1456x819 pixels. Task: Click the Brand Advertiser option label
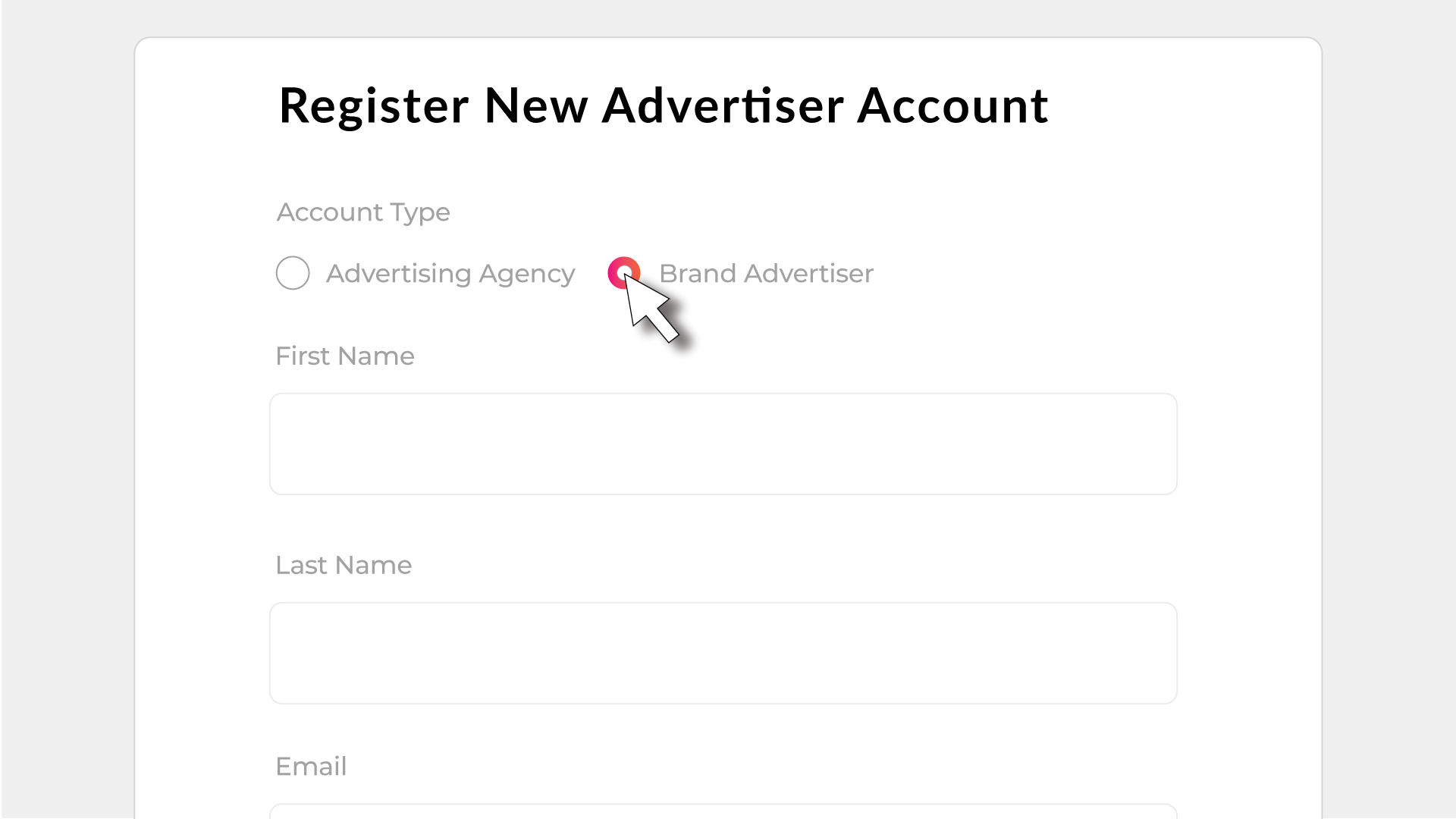tap(766, 274)
